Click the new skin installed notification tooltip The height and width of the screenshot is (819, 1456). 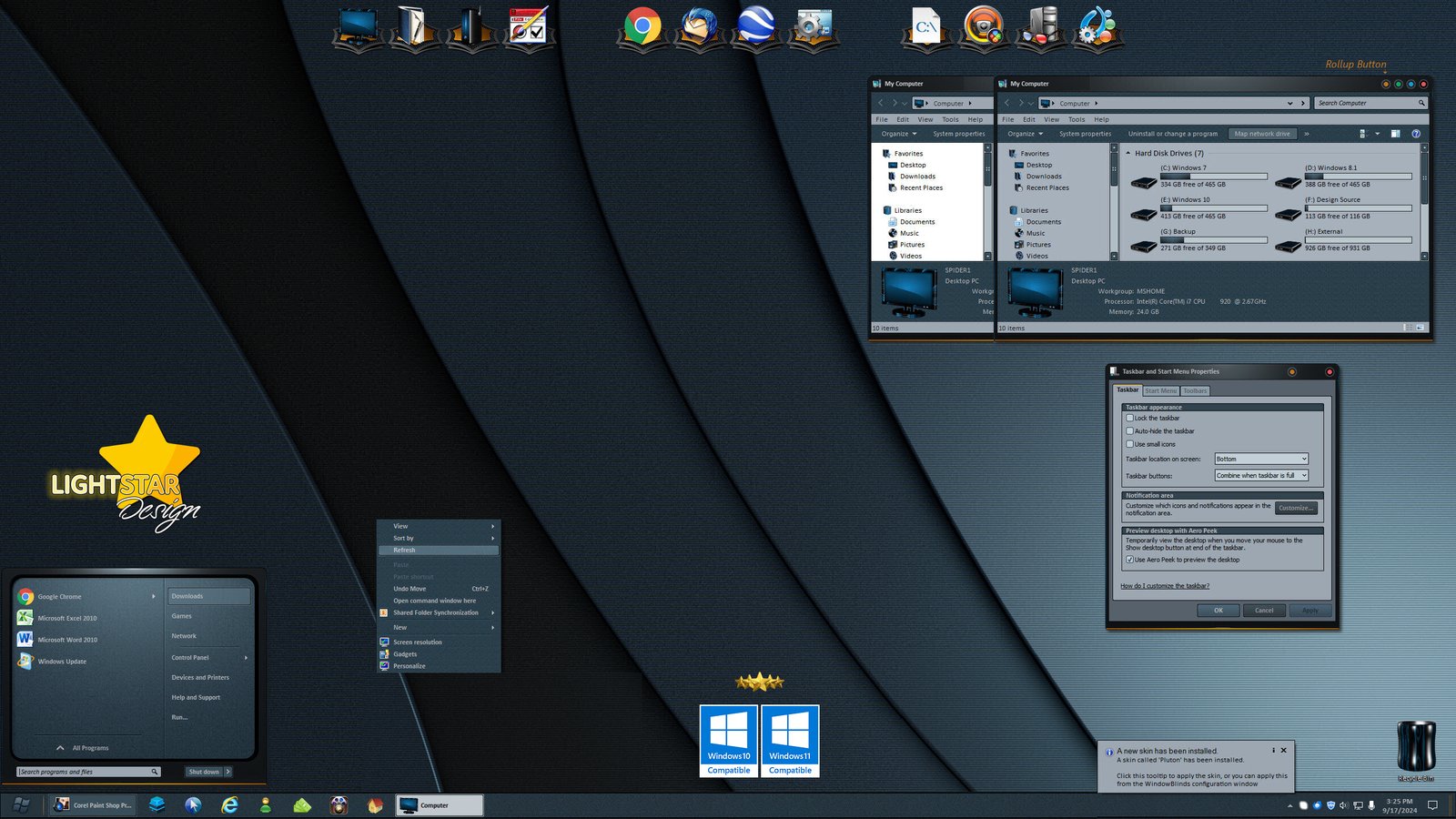1196,767
